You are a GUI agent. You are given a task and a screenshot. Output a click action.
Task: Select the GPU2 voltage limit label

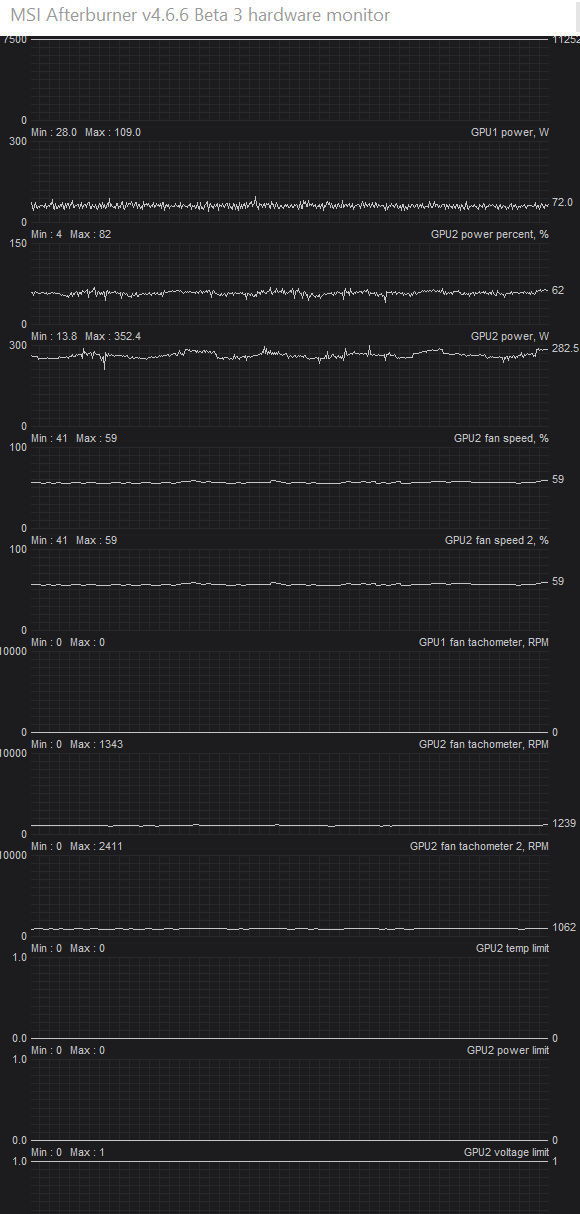pos(506,1152)
